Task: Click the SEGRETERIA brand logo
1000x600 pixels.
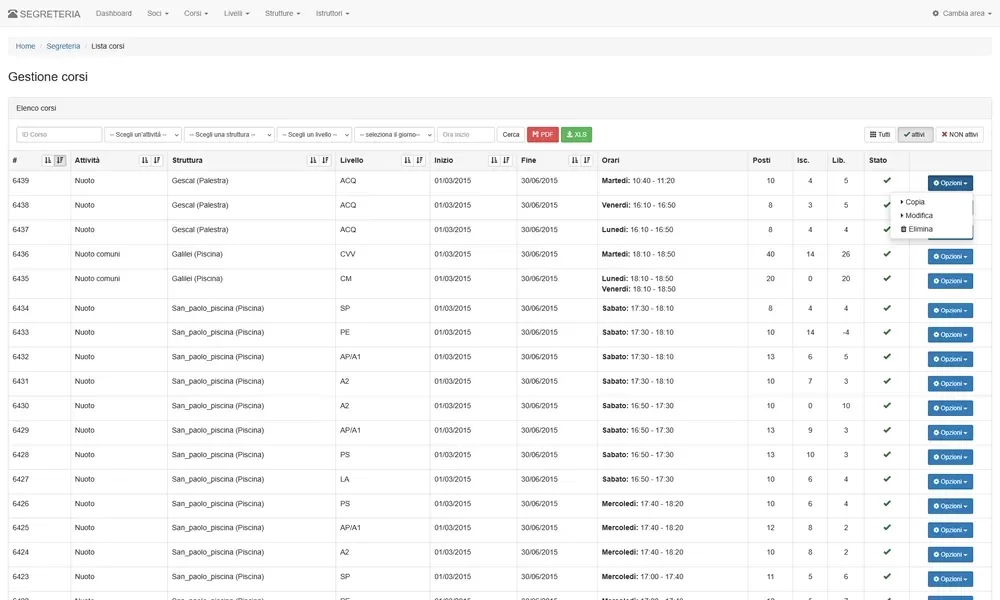Action: 44,13
